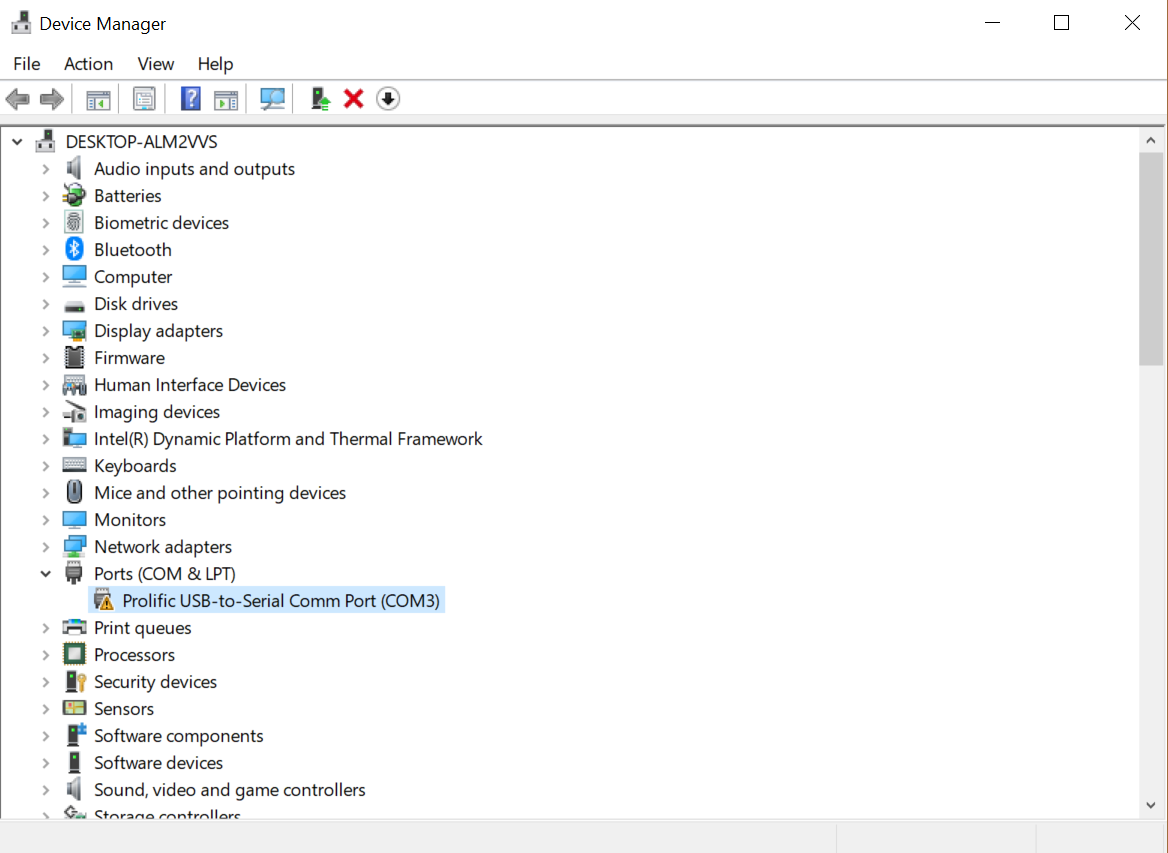Expand the Network adapters category
The width and height of the screenshot is (1168, 853).
pos(46,547)
